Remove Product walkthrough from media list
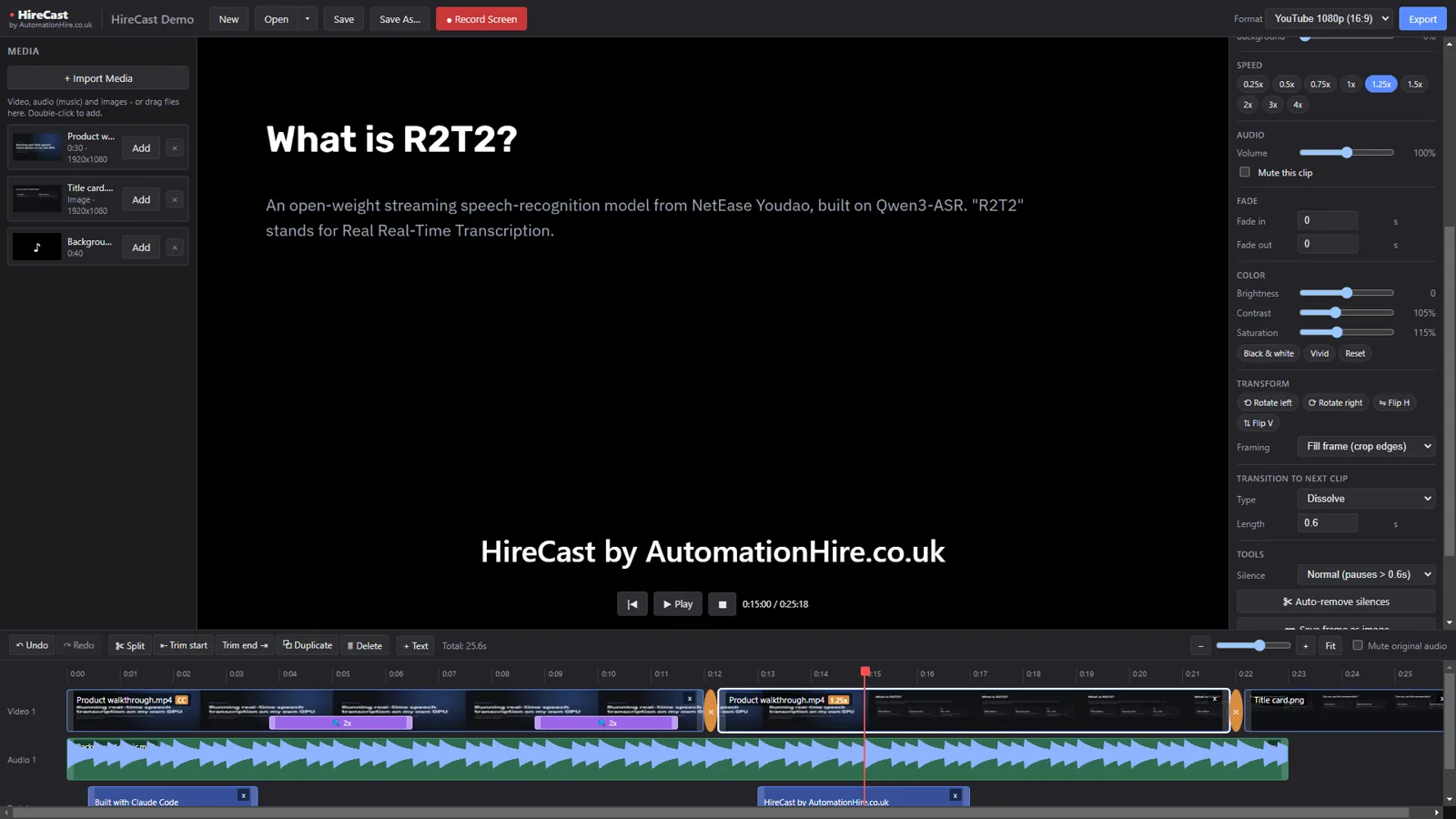The width and height of the screenshot is (1456, 819). (175, 147)
